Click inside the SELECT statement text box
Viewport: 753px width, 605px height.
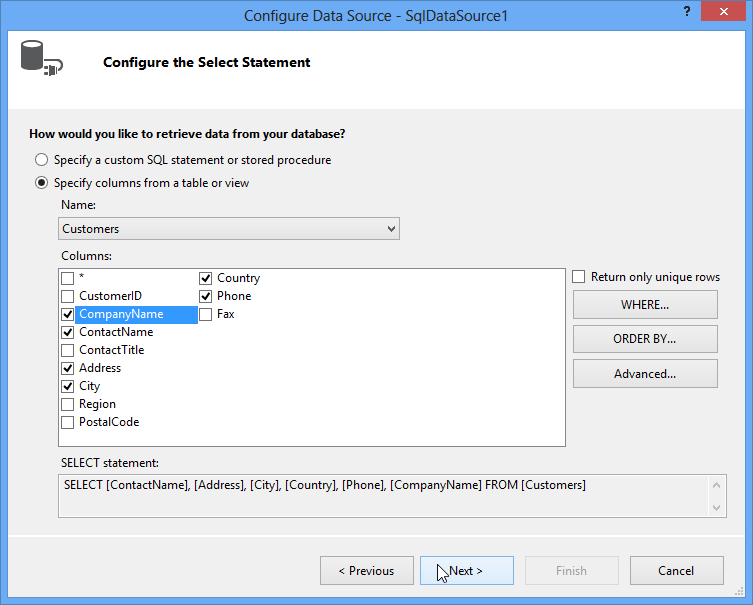pyautogui.click(x=383, y=496)
